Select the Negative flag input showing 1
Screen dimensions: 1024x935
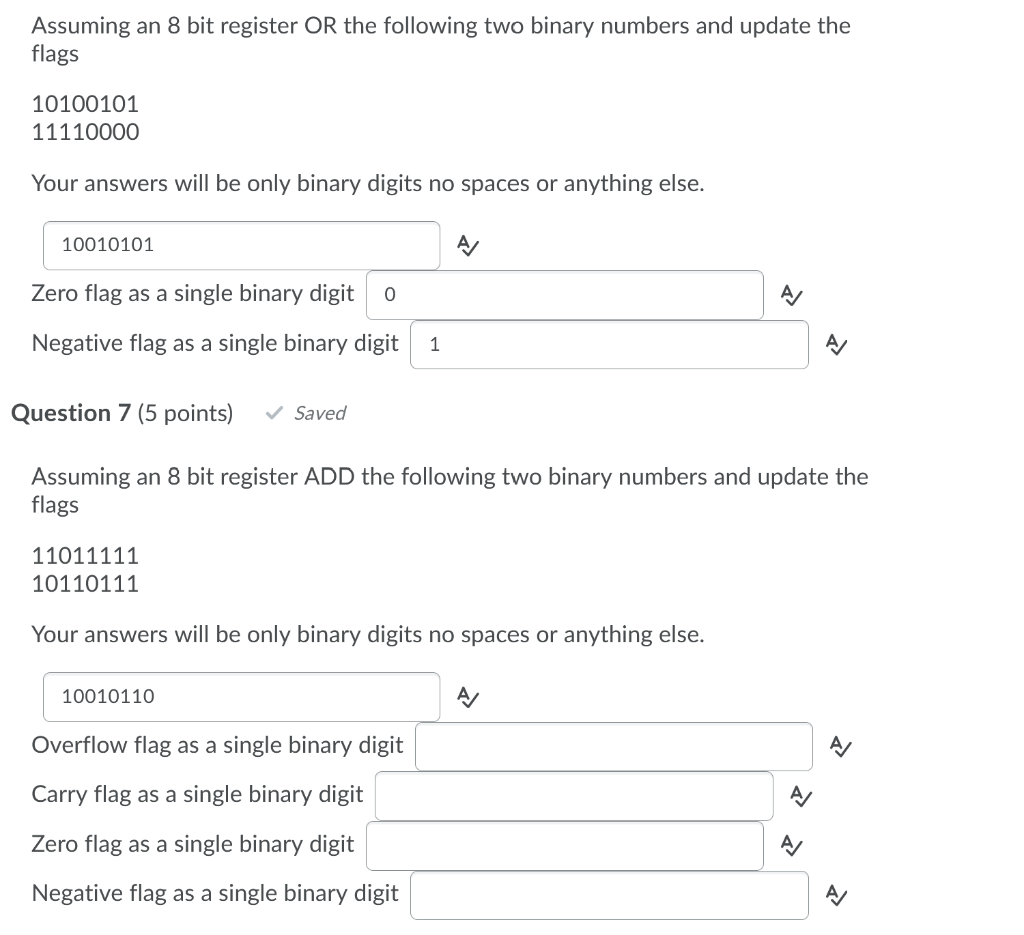[608, 344]
